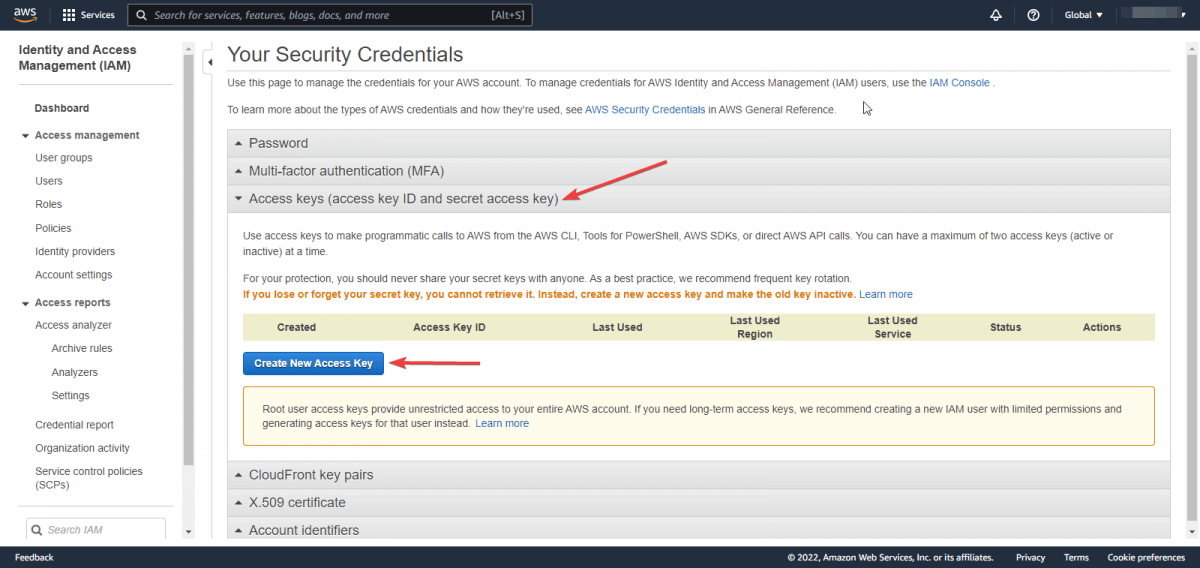This screenshot has height=568, width=1200.
Task: Open the Privacy footer link
Action: (1030, 557)
